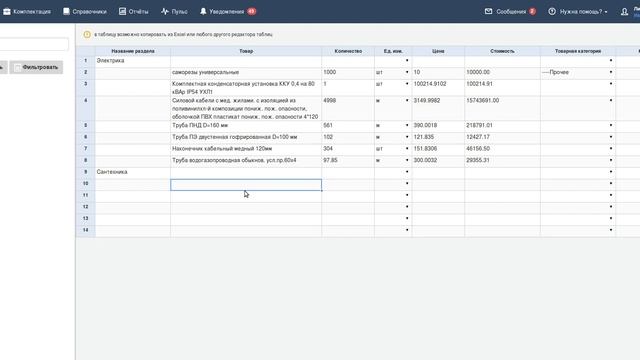
Task: Select row header number 14
Action: 85,231
